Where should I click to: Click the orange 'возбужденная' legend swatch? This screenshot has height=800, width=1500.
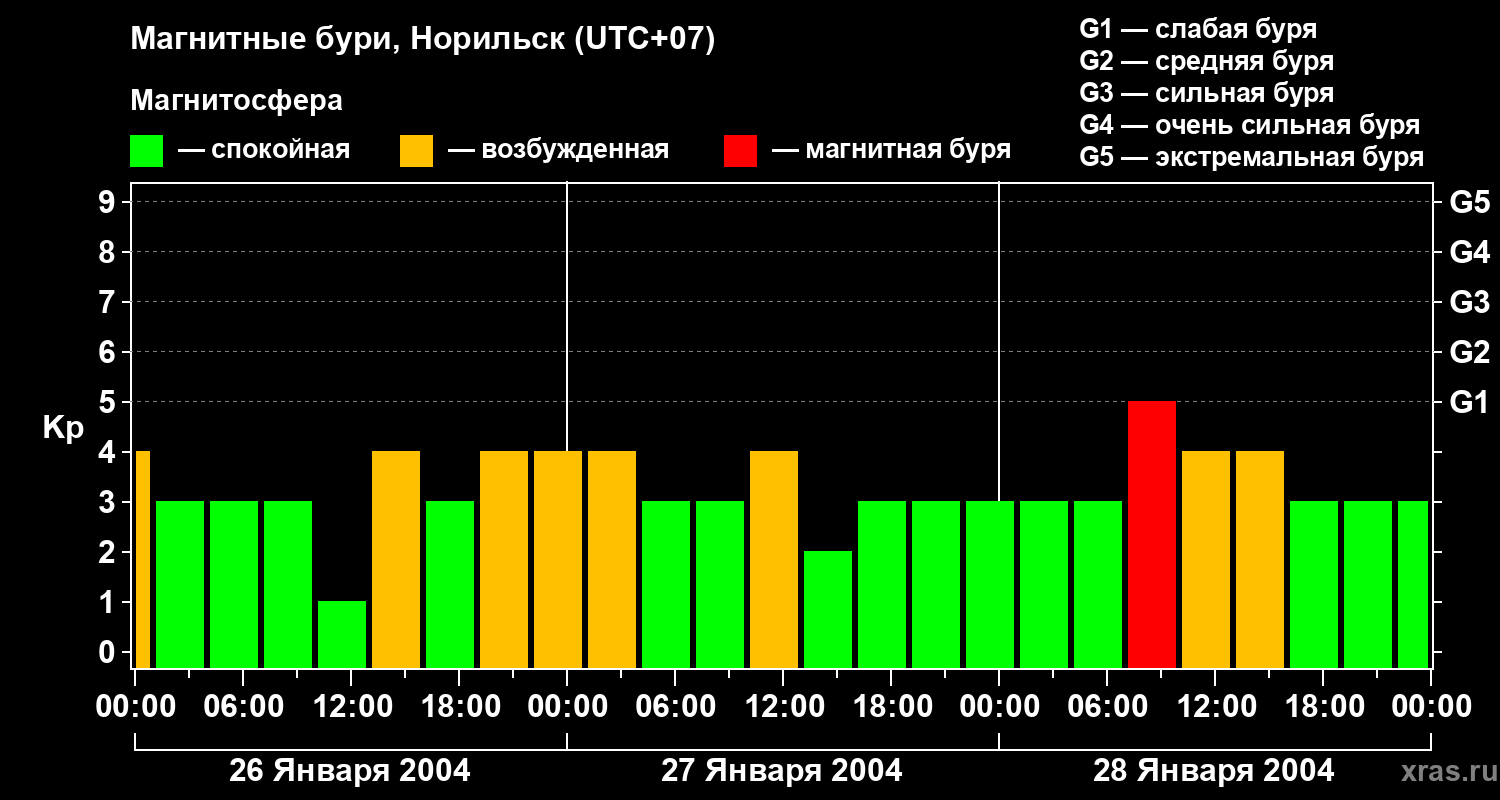tap(416, 151)
